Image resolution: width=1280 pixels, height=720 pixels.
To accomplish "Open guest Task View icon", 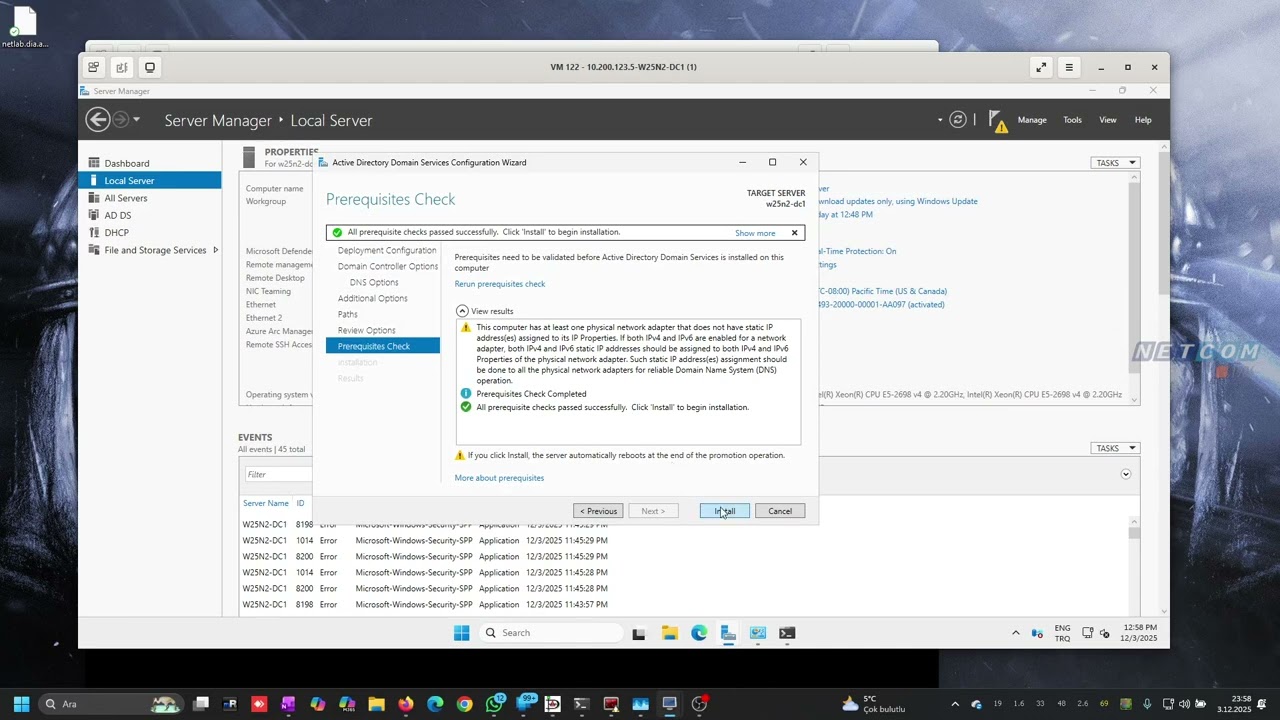I will [639, 633].
